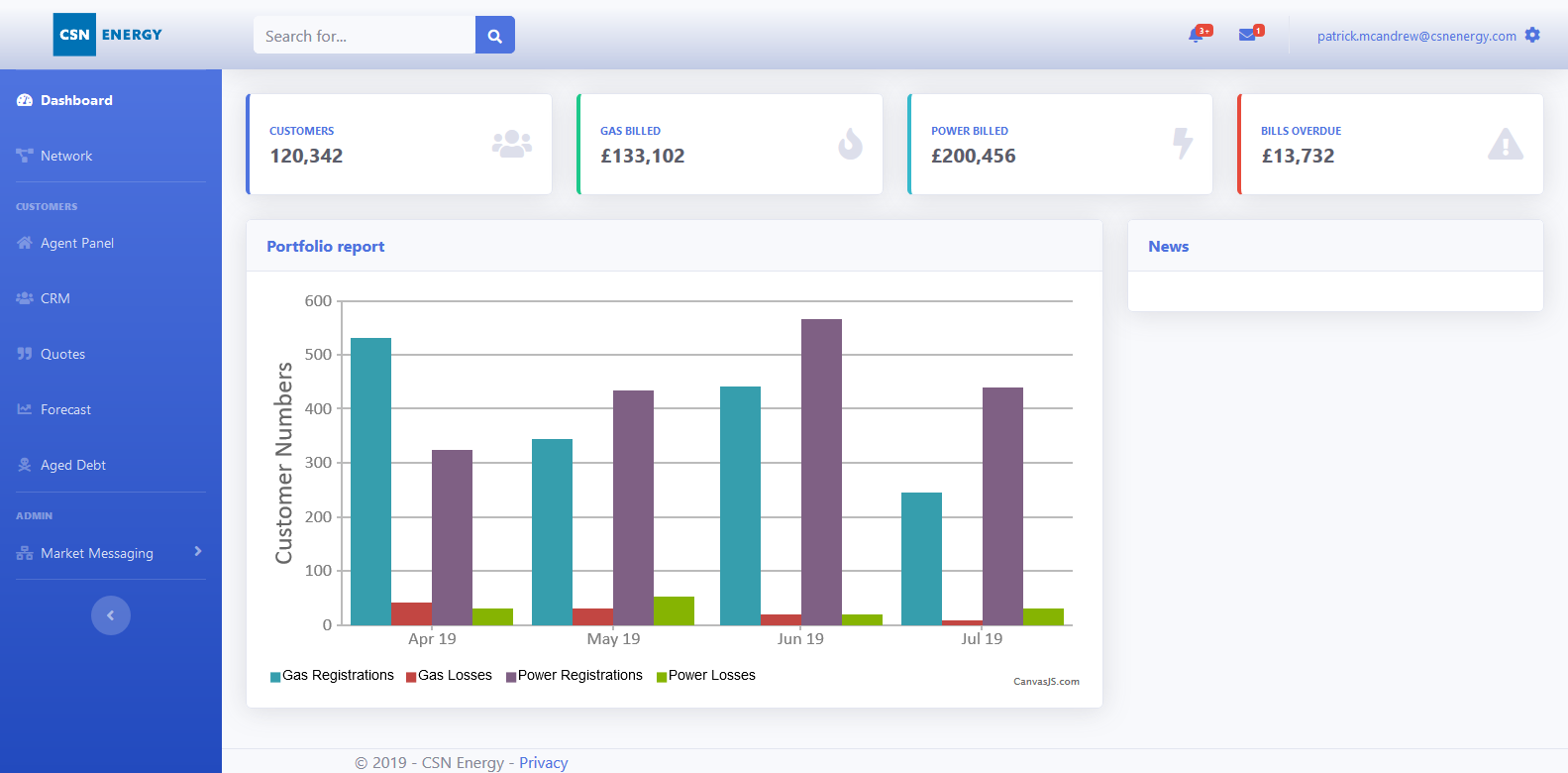Screen dimensions: 1568x773
Task: Click the CSN Energy logo
Action: click(108, 35)
